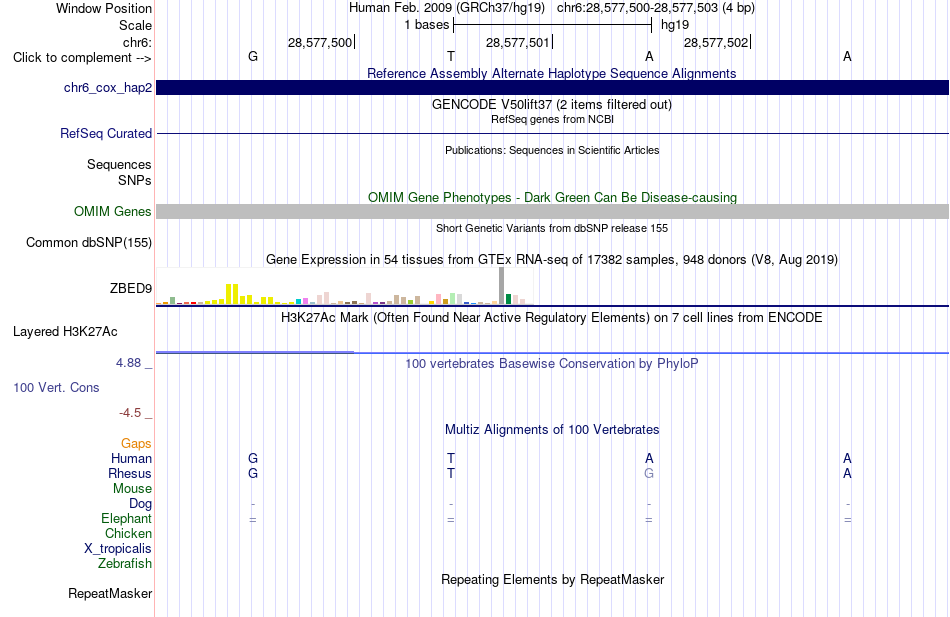Select the 100 Vert. Cons label
The width and height of the screenshot is (950, 617).
(56, 387)
